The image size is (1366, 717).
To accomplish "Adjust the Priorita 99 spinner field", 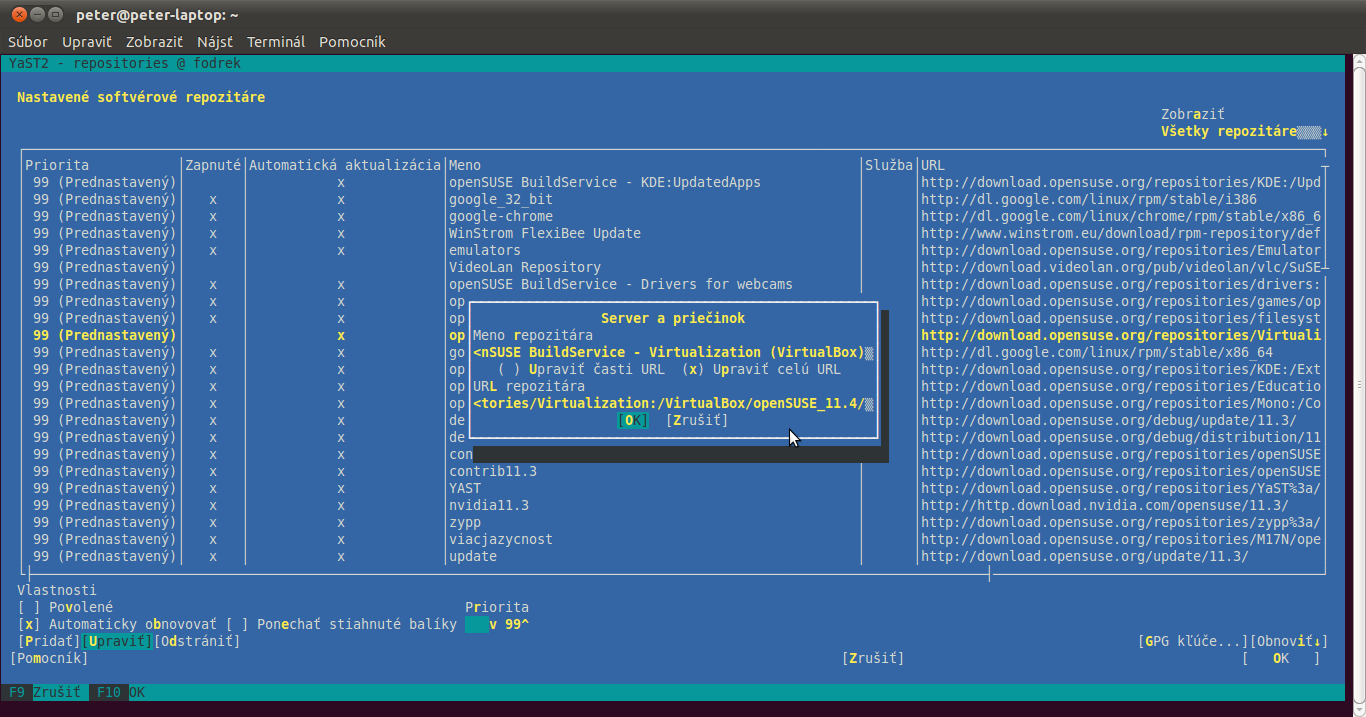I will point(497,624).
